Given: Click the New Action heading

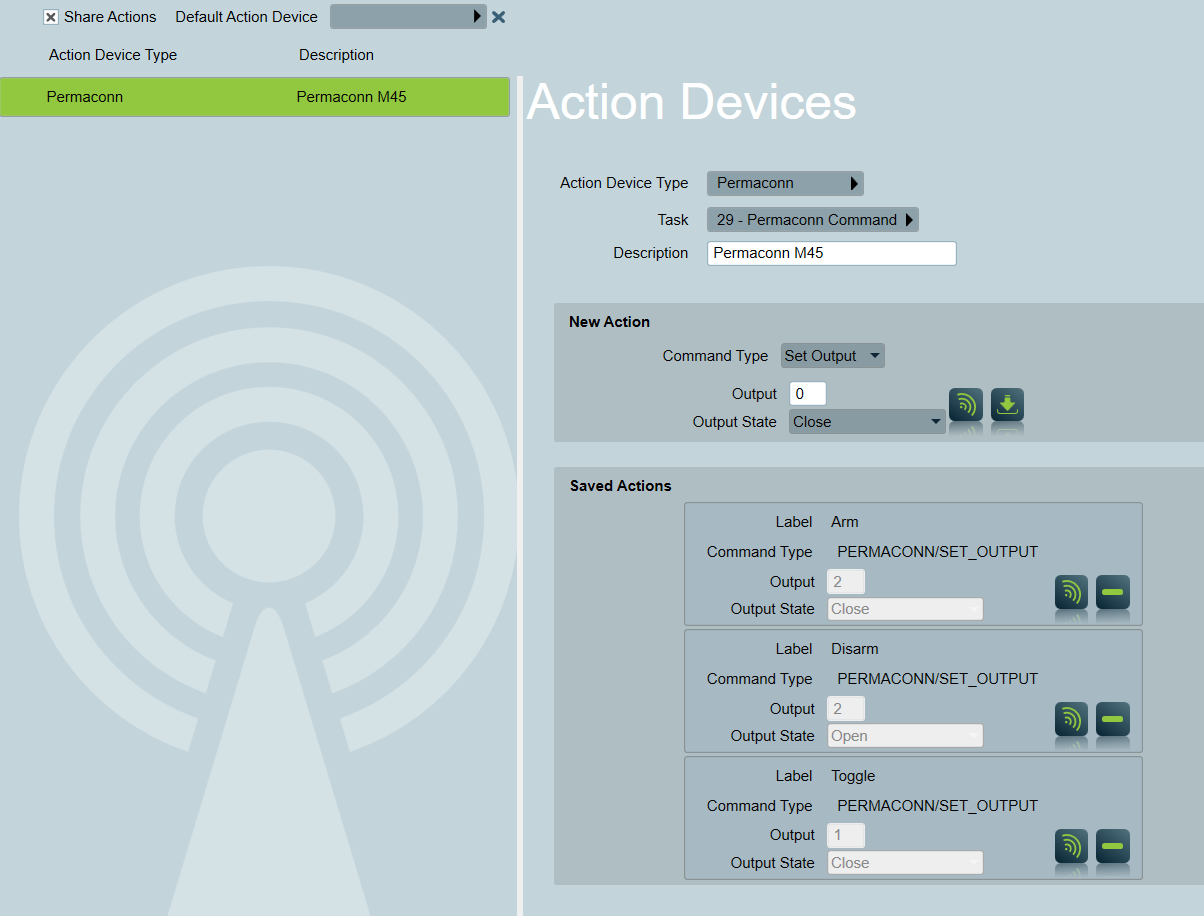Looking at the screenshot, I should click(x=609, y=322).
